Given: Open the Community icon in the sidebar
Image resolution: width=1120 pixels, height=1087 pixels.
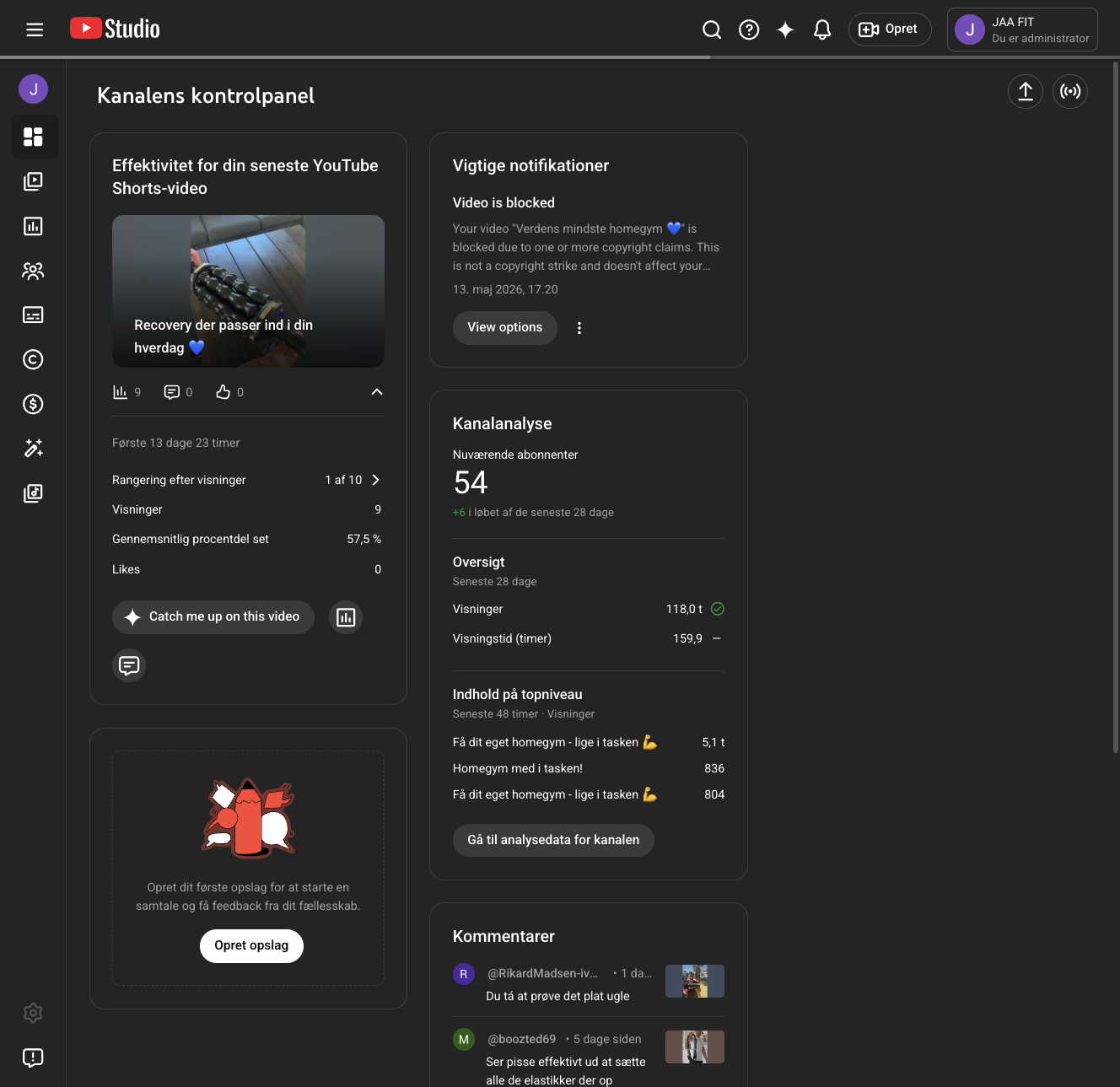Looking at the screenshot, I should [33, 271].
